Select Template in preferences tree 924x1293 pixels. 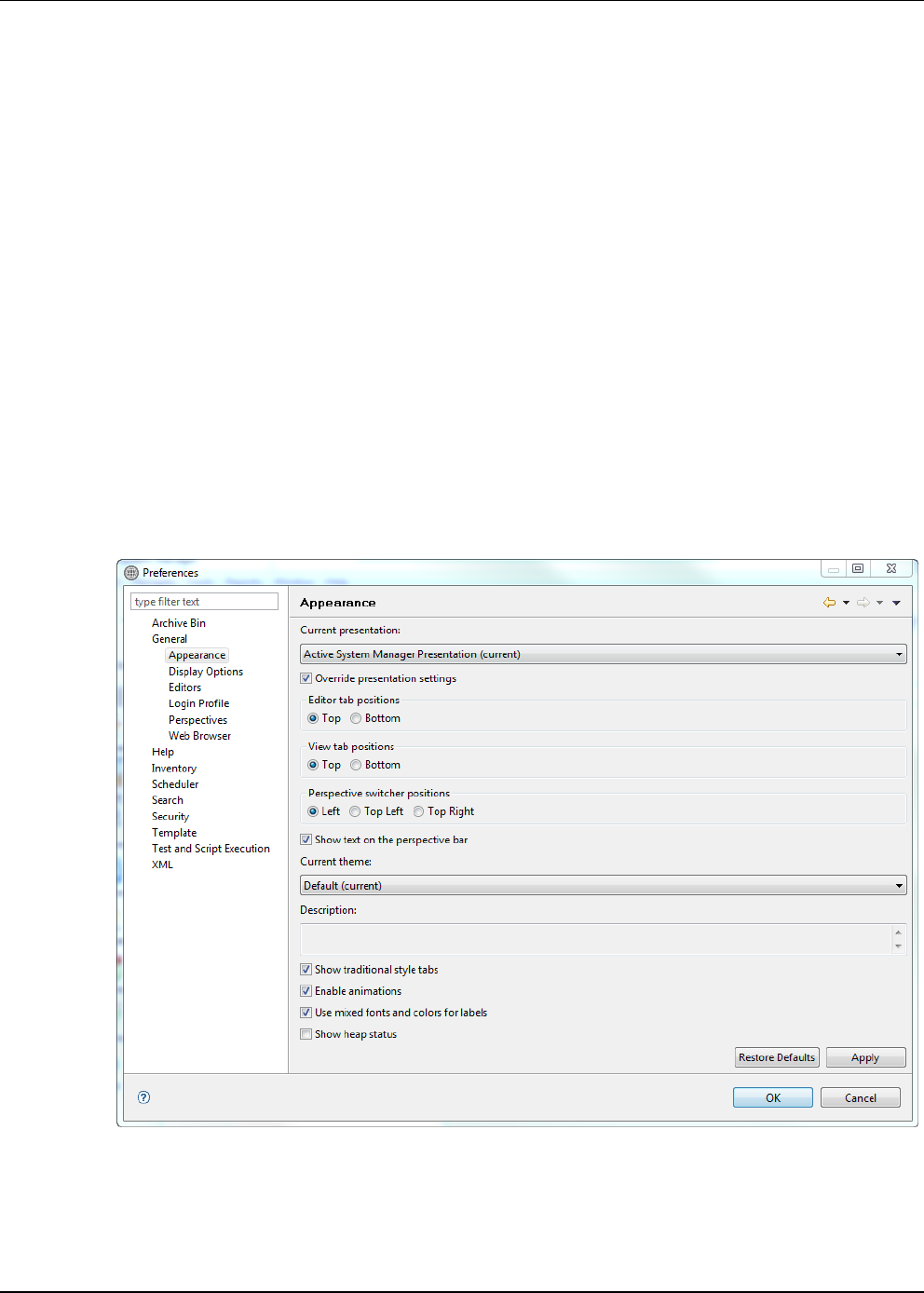174,833
